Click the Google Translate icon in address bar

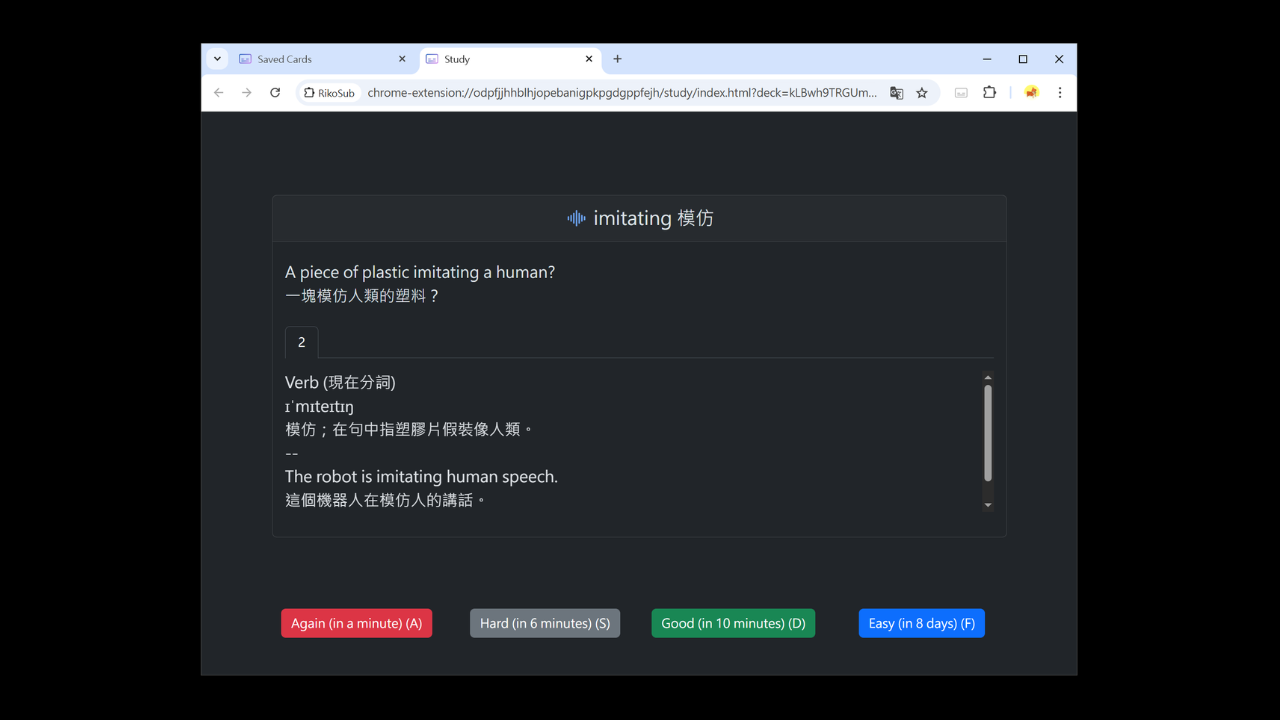coord(896,93)
